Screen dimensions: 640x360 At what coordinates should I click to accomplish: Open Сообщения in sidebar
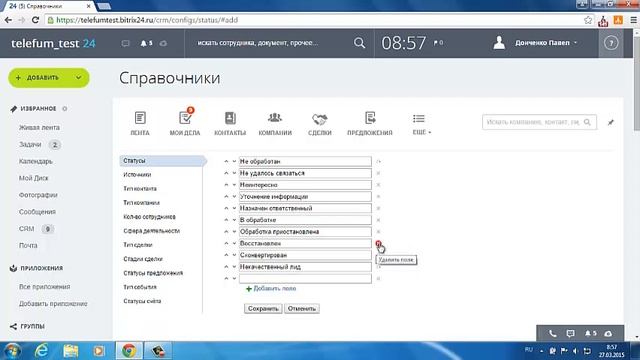coord(37,212)
